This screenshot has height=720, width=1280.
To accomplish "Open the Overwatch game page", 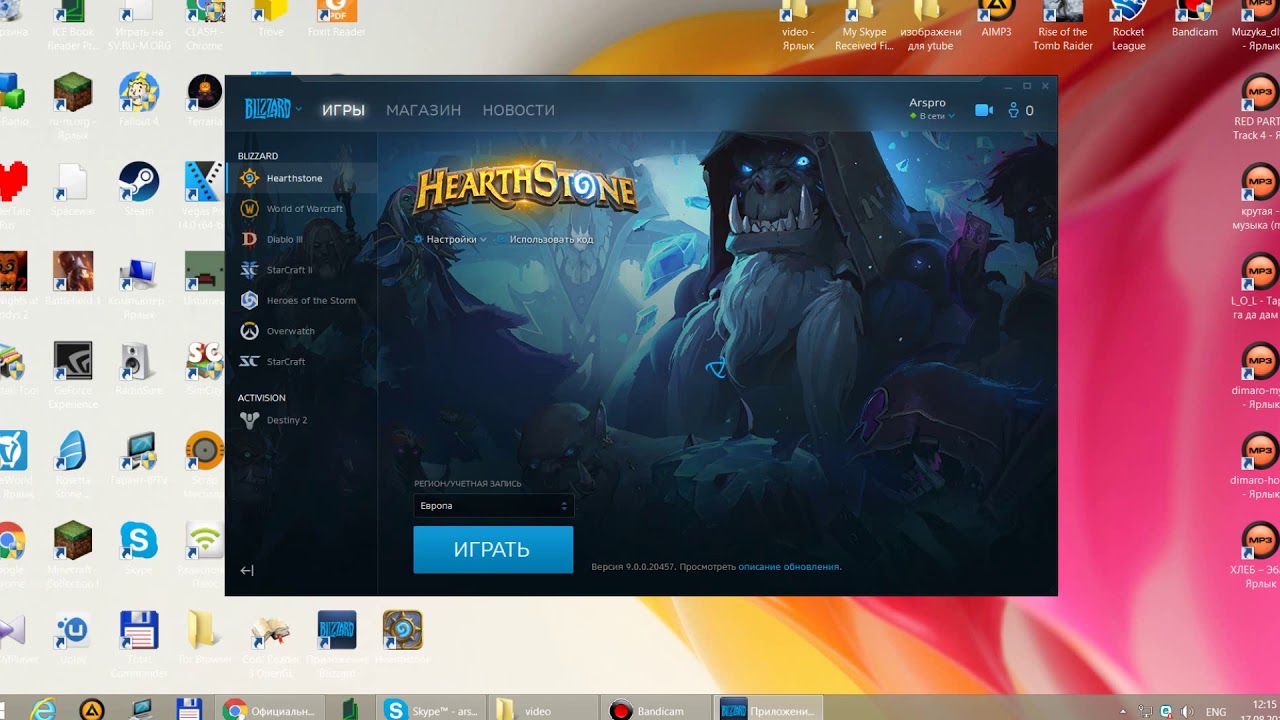I will coord(301,331).
